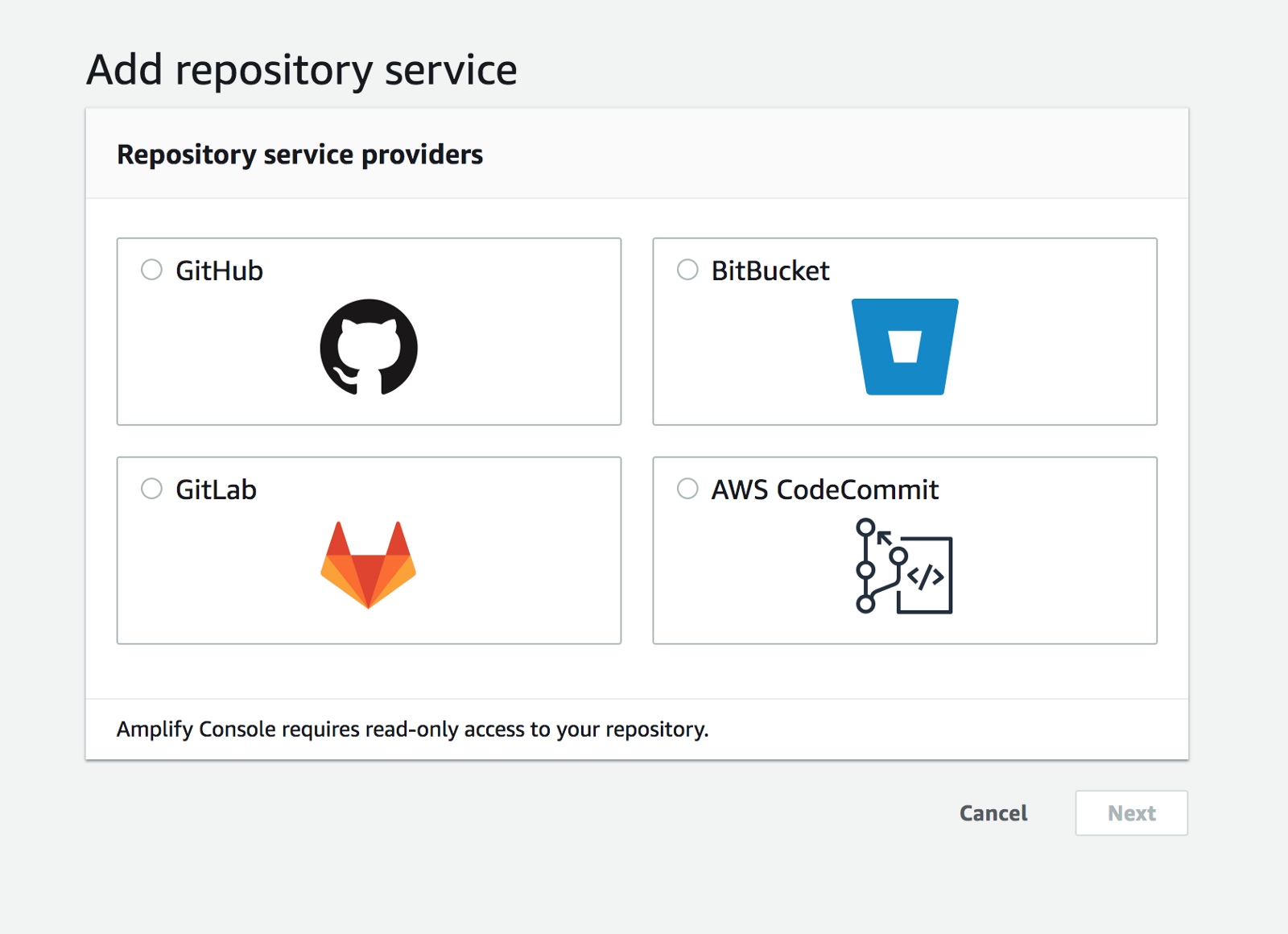Click the "BitBucket" provider label text
The image size is (1288, 934).
770,271
